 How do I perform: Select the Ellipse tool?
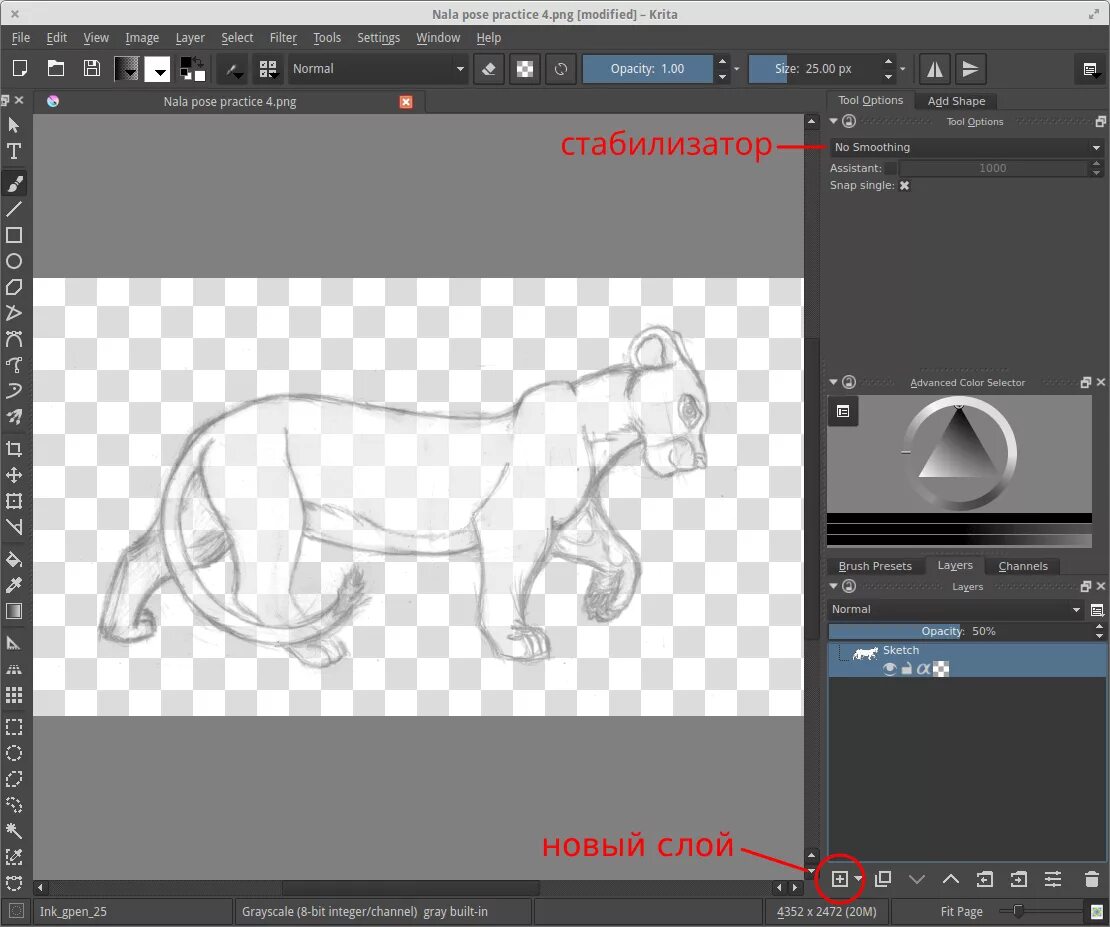(x=13, y=261)
